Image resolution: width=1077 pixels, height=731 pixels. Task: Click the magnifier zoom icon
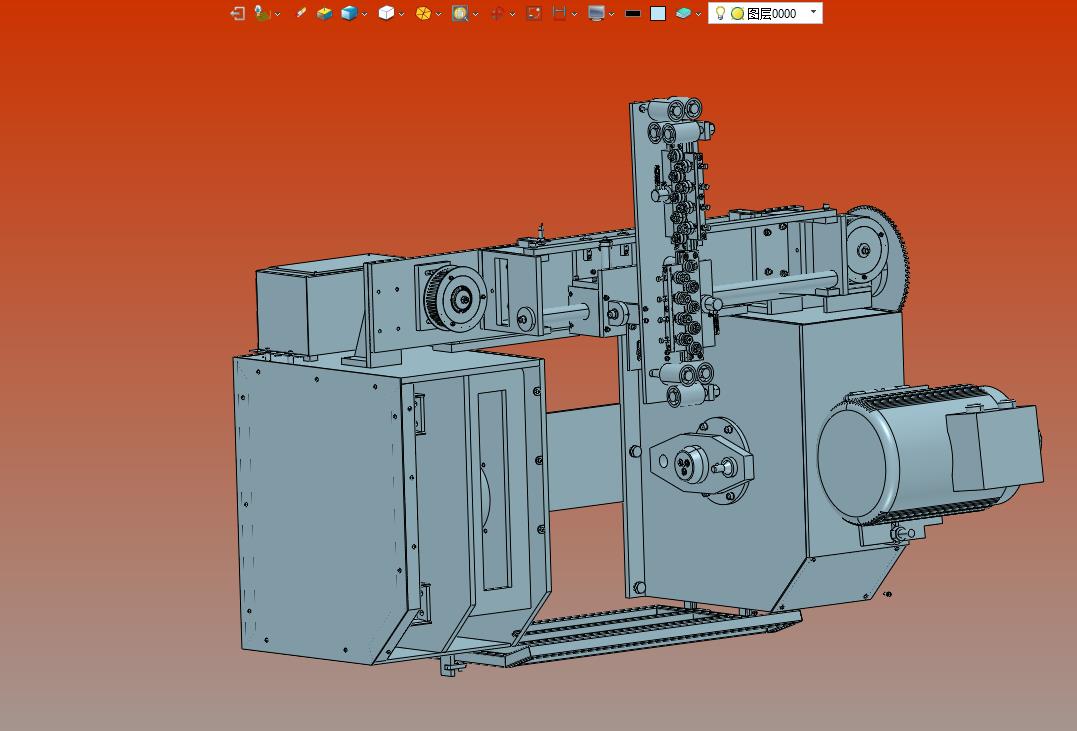pos(460,13)
